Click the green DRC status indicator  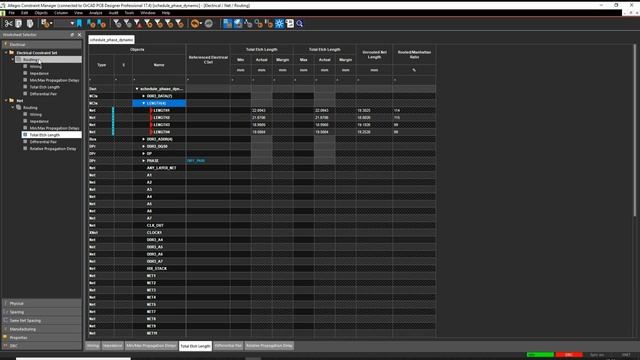540,355
